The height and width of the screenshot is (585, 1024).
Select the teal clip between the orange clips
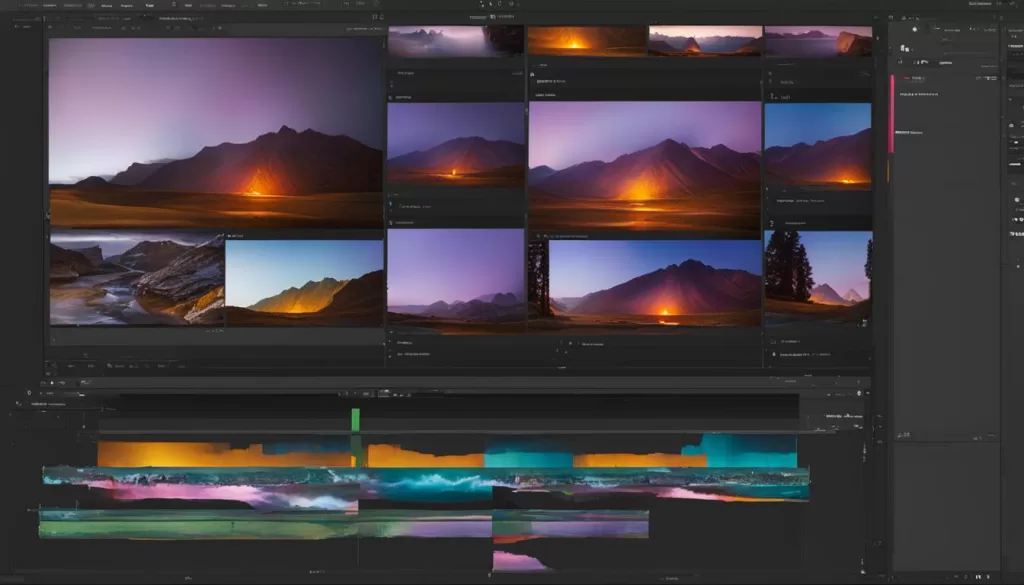[528, 455]
